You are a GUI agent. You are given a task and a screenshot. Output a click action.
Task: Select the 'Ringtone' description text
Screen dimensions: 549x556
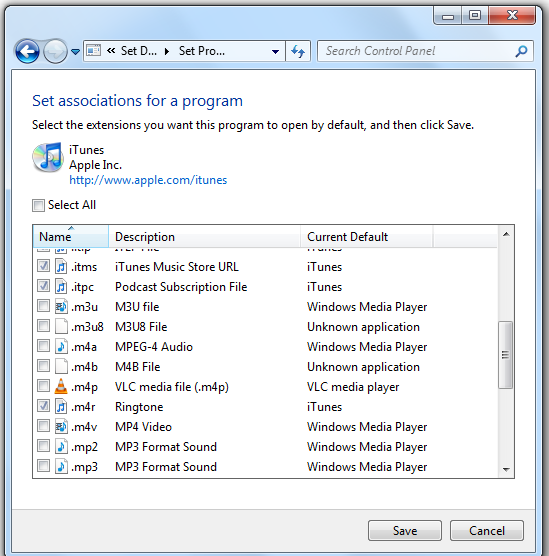(139, 407)
